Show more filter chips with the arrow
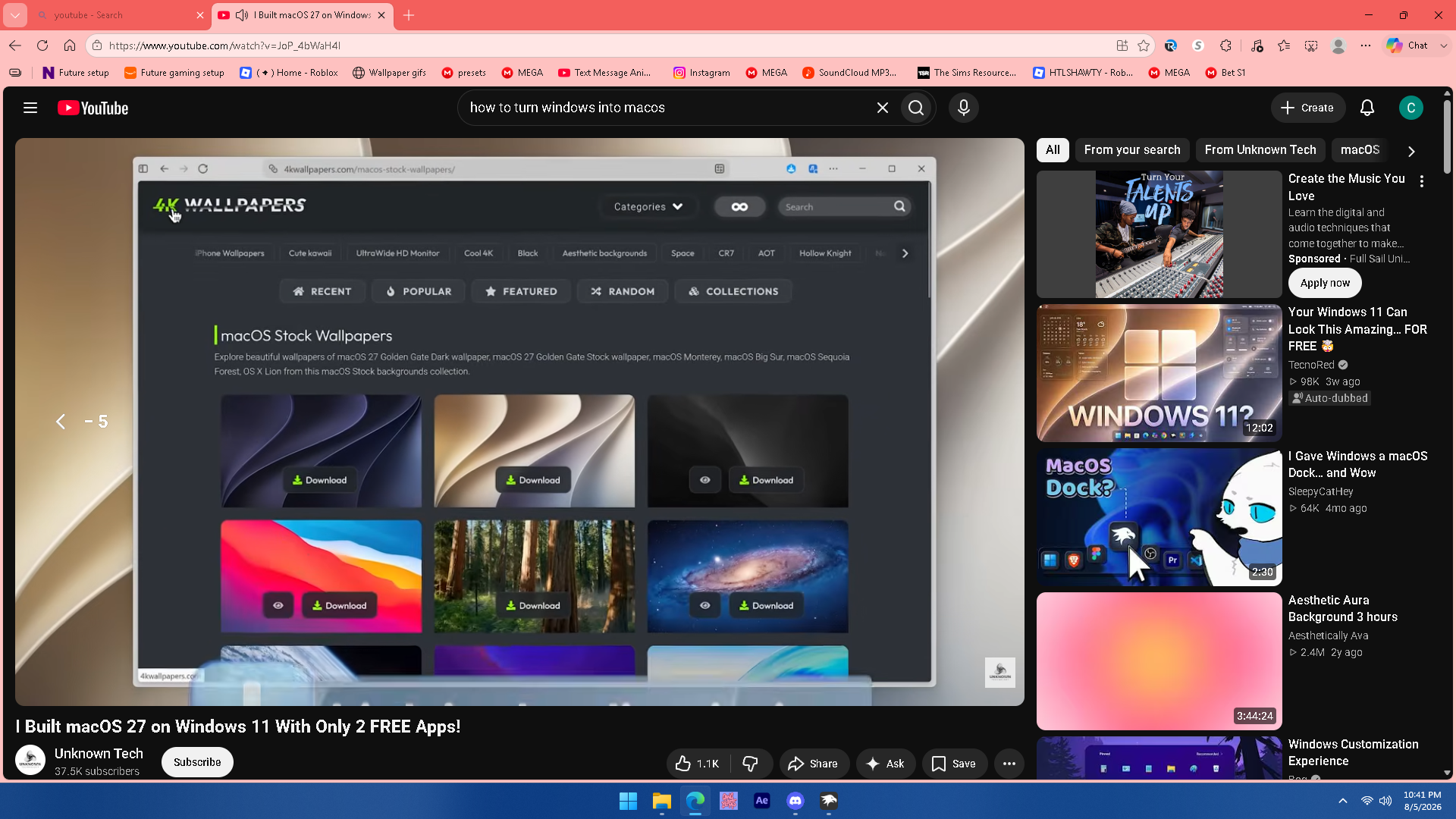Viewport: 1456px width, 819px height. point(1411,151)
